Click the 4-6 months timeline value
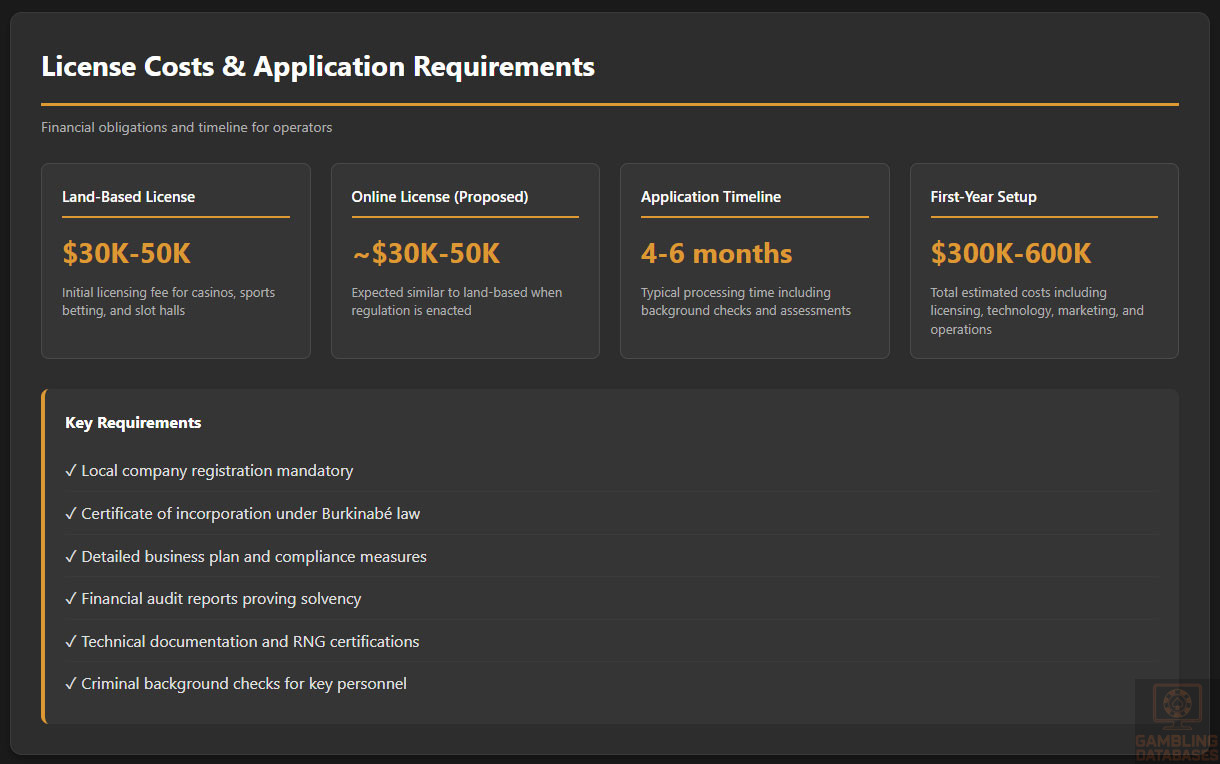Image resolution: width=1220 pixels, height=764 pixels. 716,253
